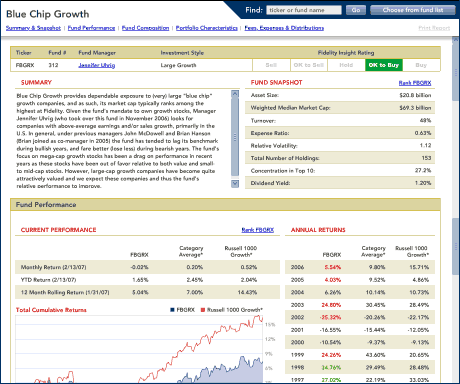The height and width of the screenshot is (384, 460).
Task: Click YTD Return (2/13/07) row label
Action: click(48, 280)
